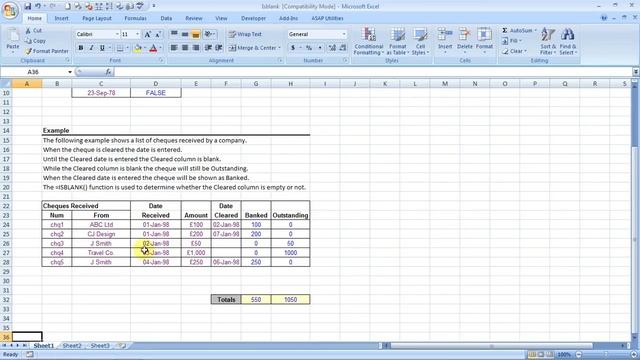Open Conditional Formatting menu

click(369, 41)
